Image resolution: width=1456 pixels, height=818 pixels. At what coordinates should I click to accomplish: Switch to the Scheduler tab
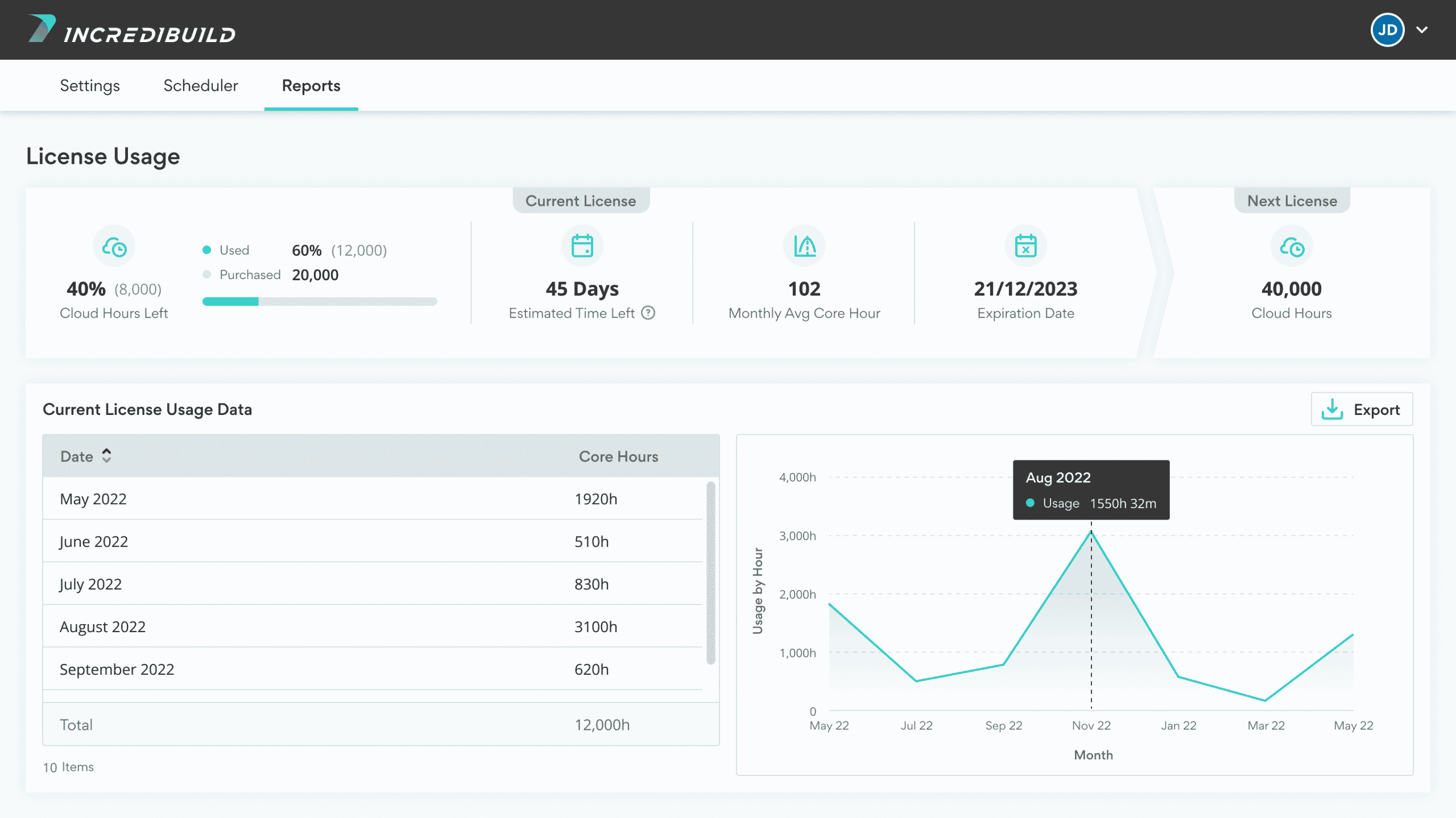[200, 86]
